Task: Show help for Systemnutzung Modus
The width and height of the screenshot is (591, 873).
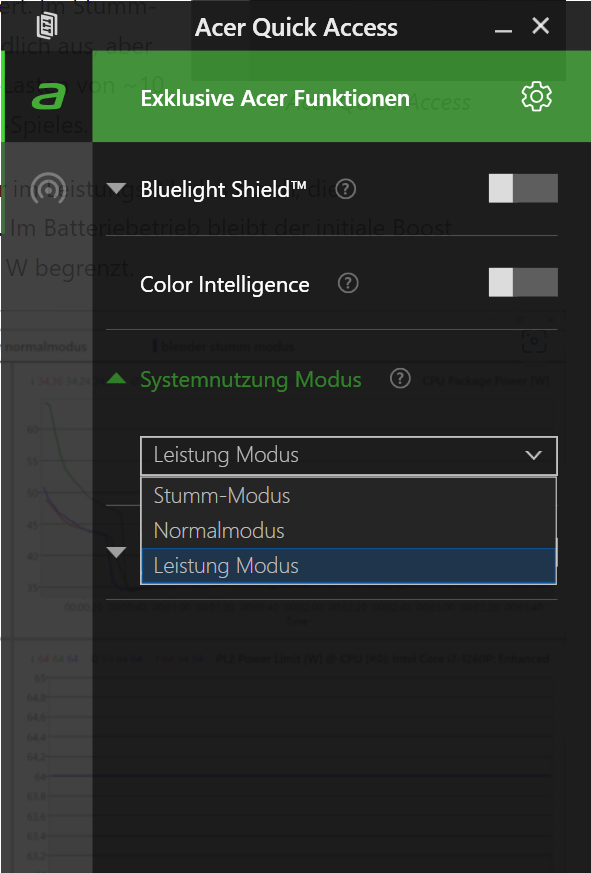Action: 400,379
